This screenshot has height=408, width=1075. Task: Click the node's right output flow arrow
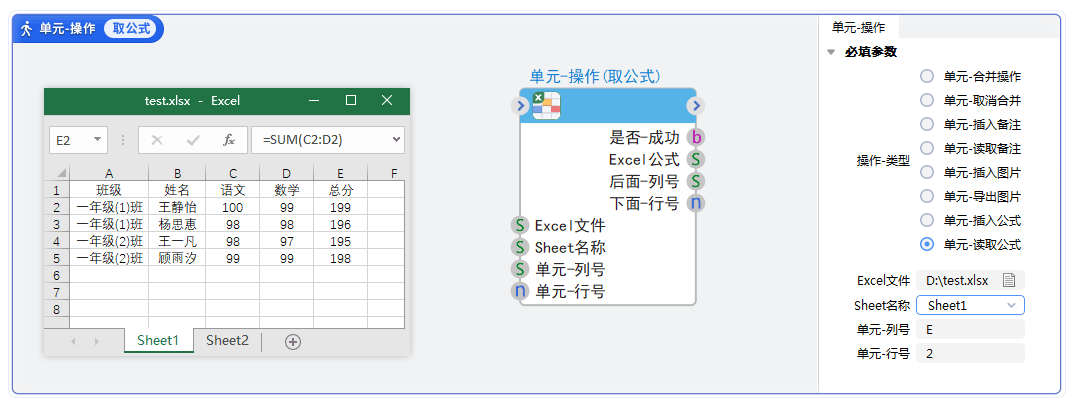696,105
